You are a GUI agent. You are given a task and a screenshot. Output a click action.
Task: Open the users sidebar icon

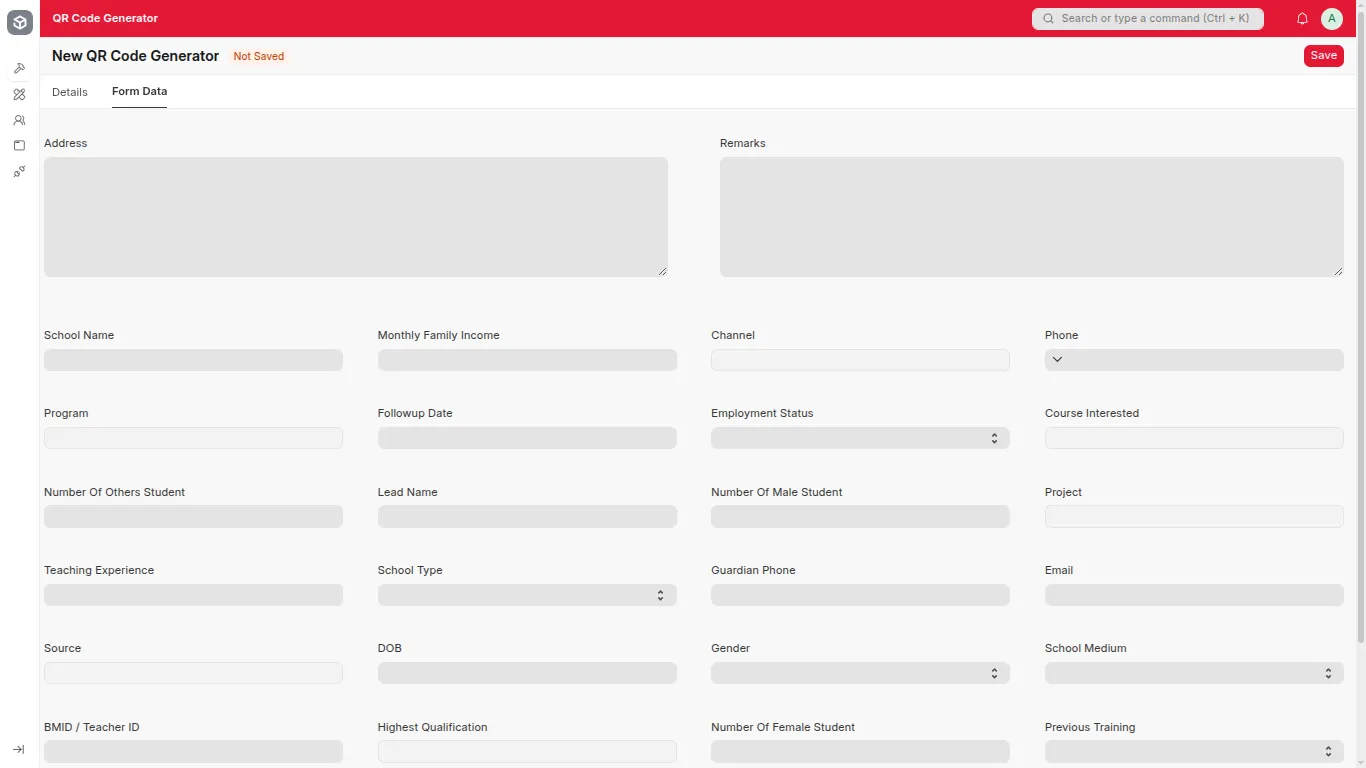19,120
